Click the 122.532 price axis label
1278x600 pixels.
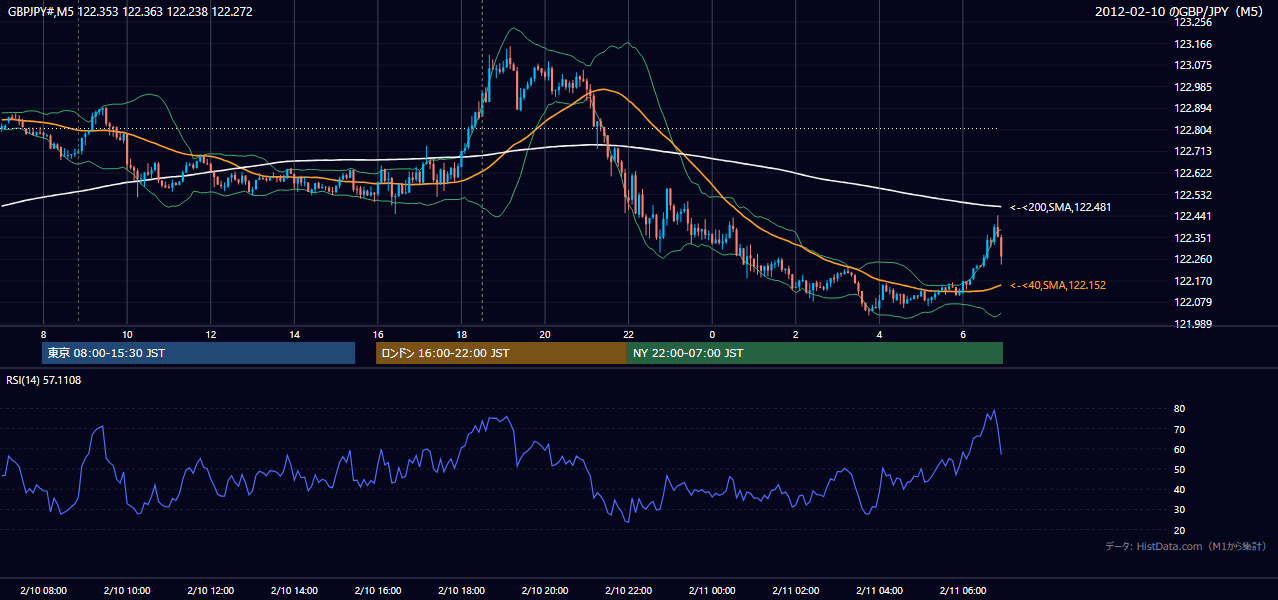1193,195
